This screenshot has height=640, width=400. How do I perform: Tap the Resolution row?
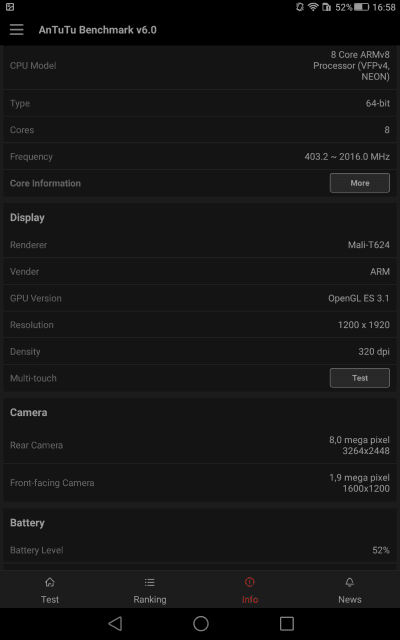pos(200,325)
